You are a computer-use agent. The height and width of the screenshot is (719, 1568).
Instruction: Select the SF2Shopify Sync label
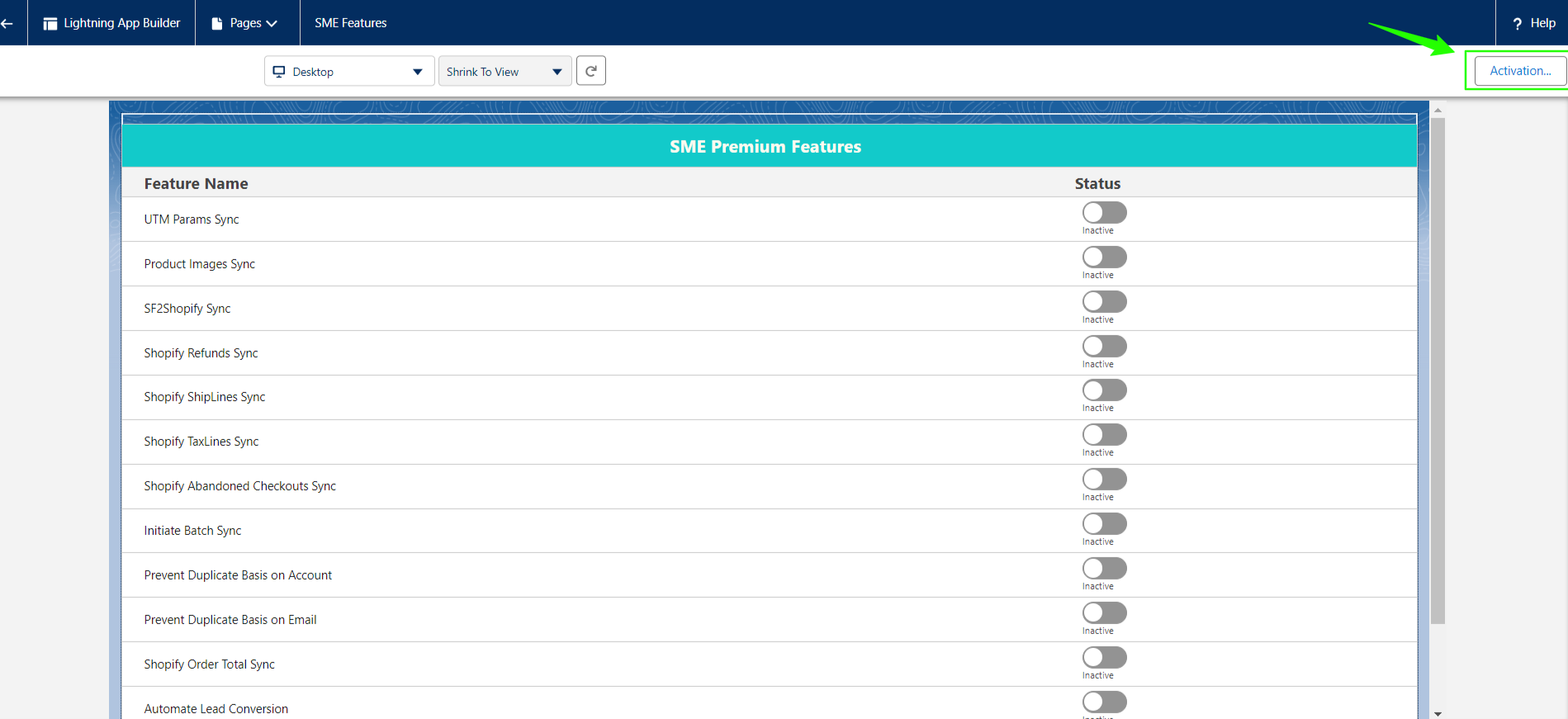coord(187,309)
